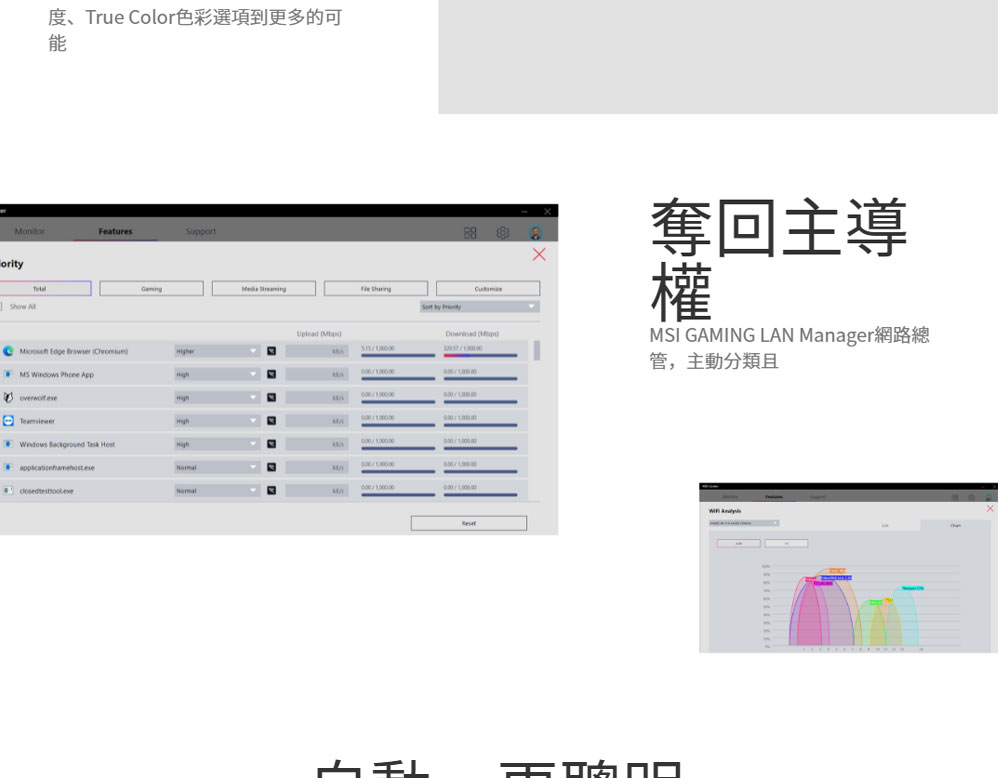Select the Gaming category tab
1000x778 pixels.
151,289
